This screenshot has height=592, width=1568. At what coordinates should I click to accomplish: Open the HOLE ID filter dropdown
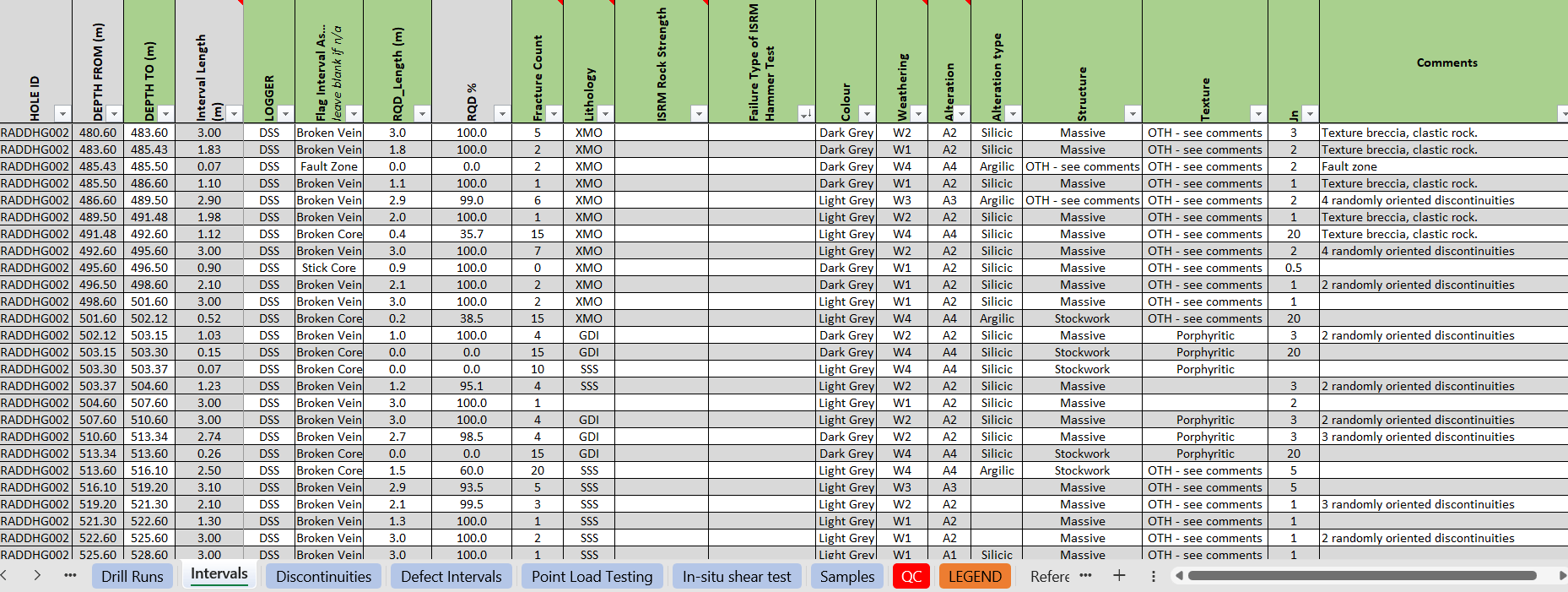[62, 113]
